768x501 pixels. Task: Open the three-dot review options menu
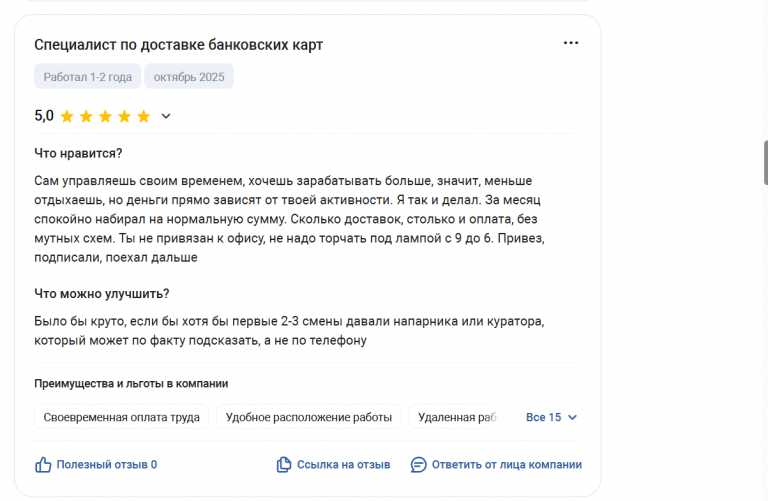point(571,43)
